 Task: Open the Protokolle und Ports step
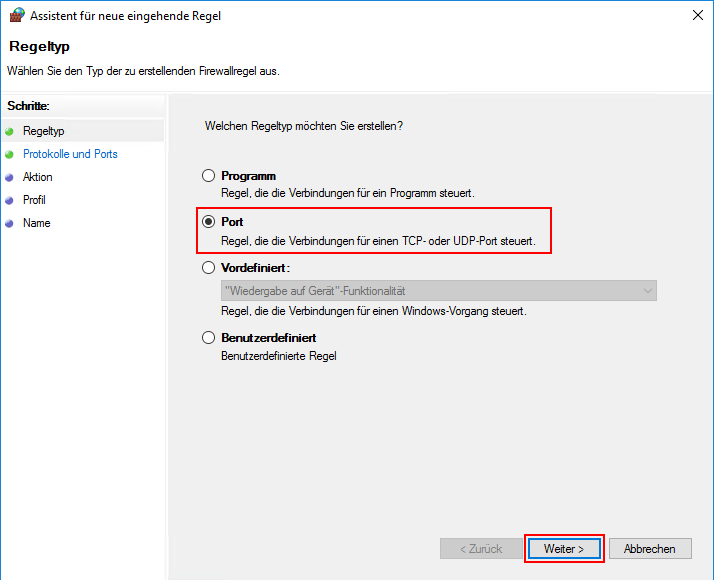coord(70,154)
